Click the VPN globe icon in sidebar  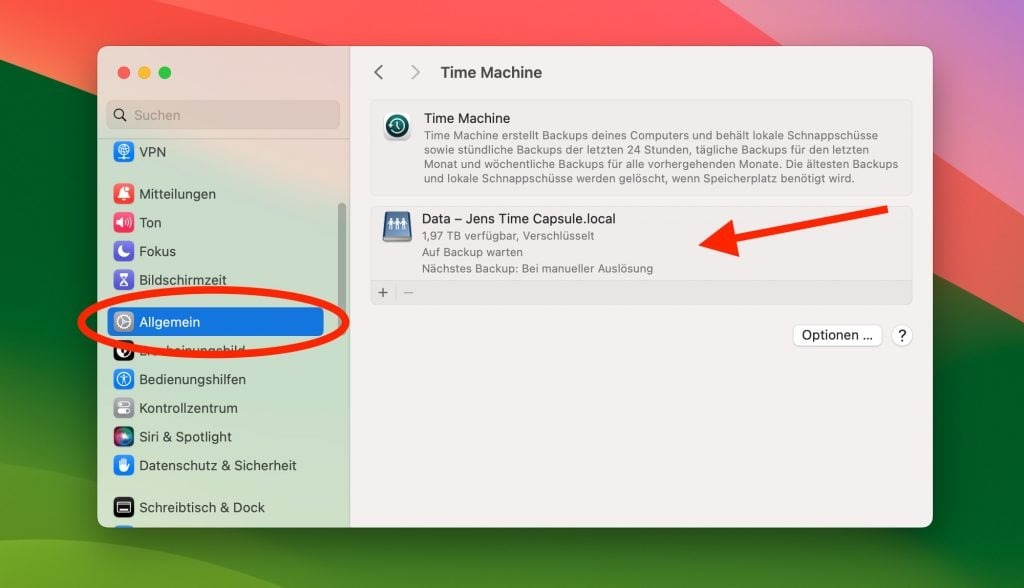(123, 152)
